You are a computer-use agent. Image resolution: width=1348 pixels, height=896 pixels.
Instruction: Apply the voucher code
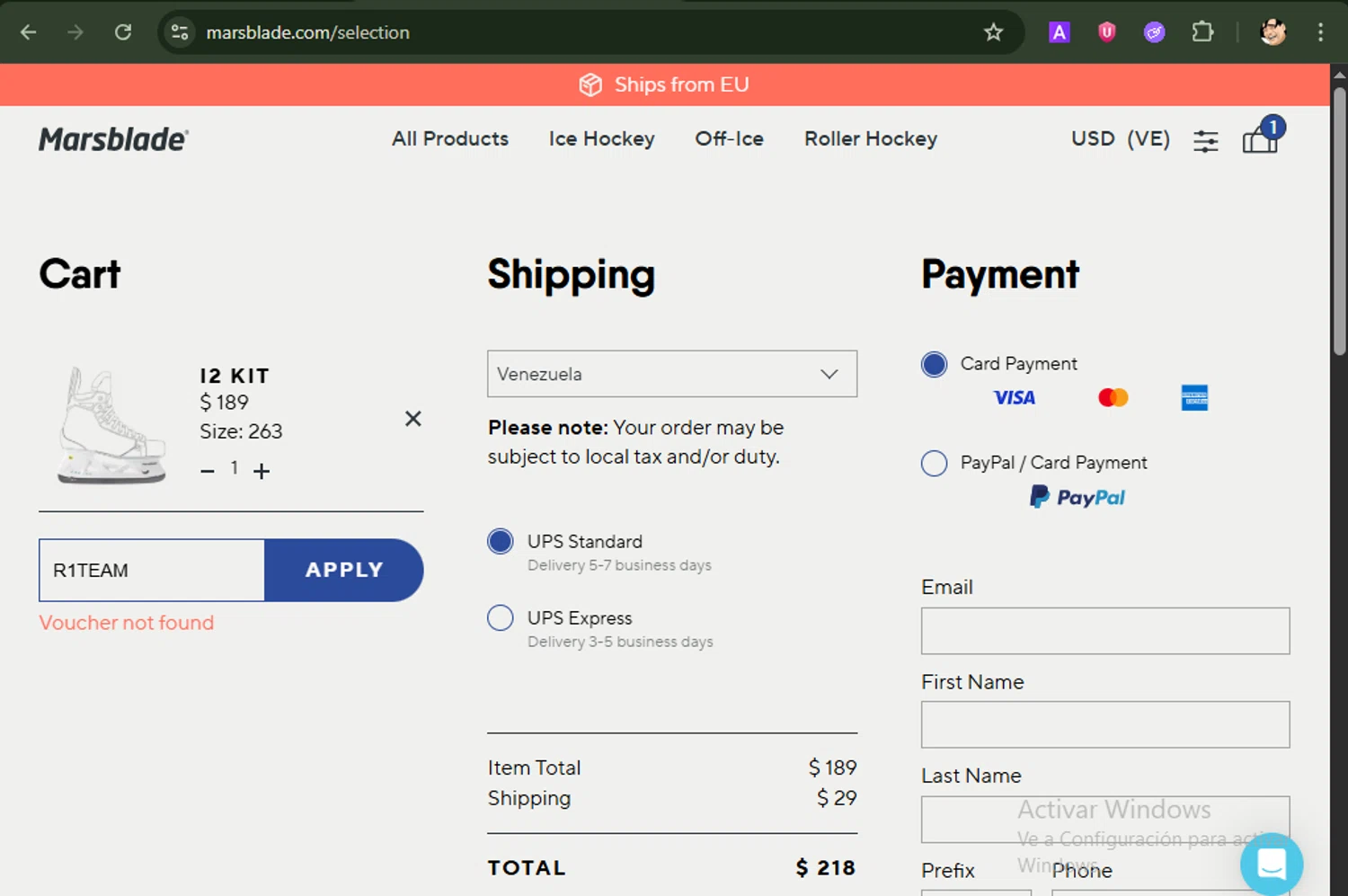pos(344,570)
